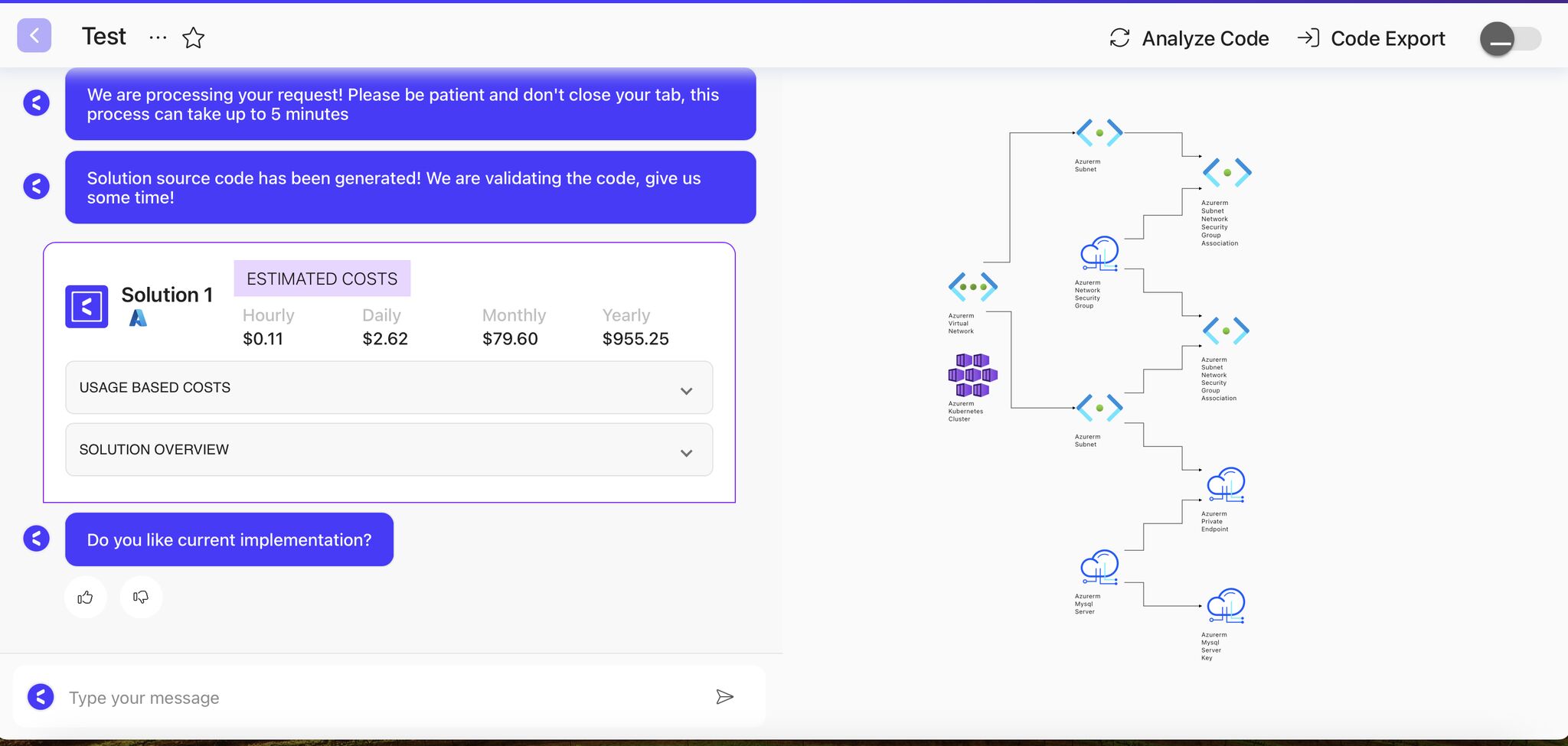Click Analyze Code in the header
Image resolution: width=1568 pixels, height=746 pixels.
point(1189,38)
